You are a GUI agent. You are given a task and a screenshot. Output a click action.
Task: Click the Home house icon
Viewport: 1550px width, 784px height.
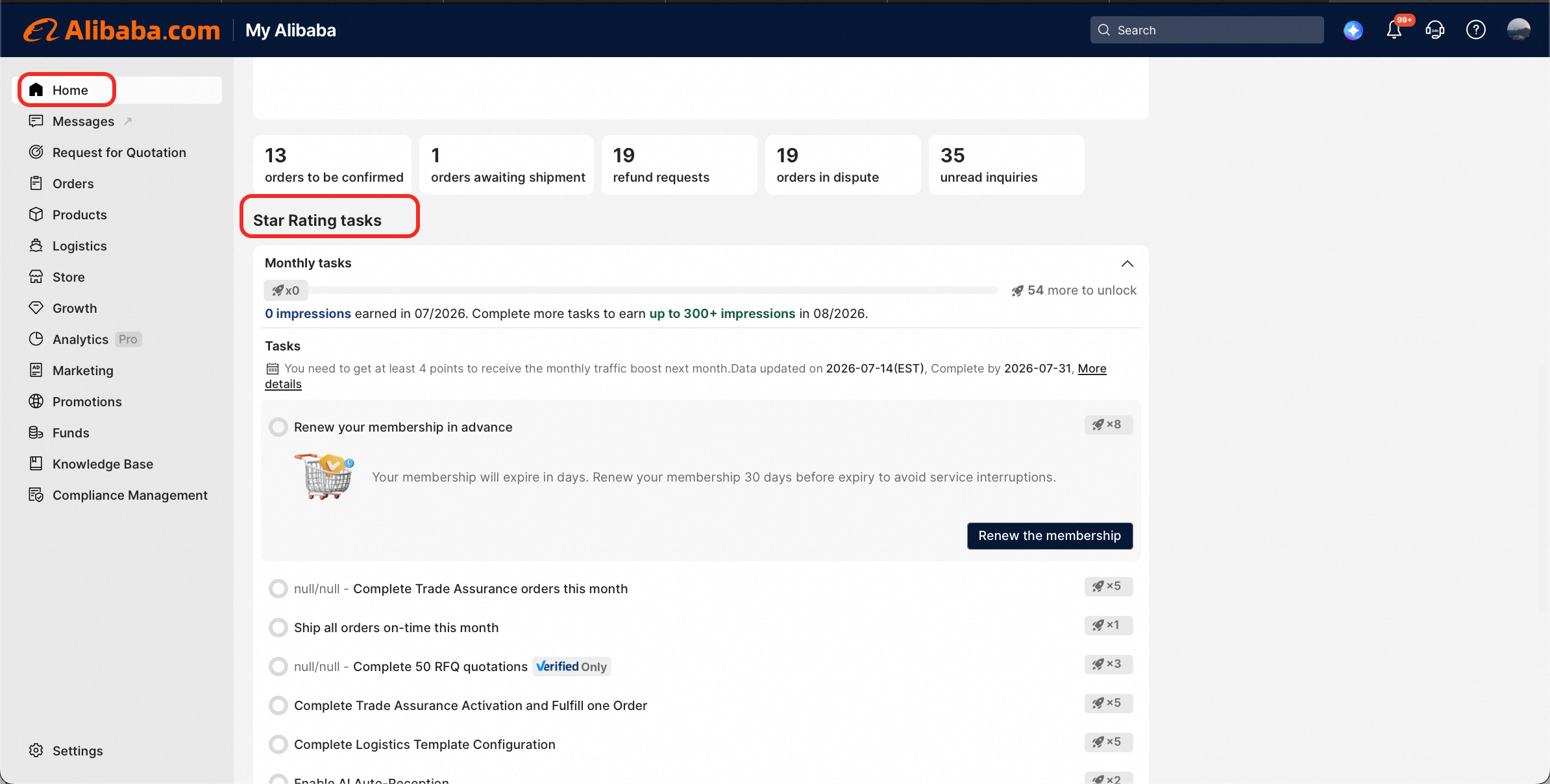click(36, 90)
